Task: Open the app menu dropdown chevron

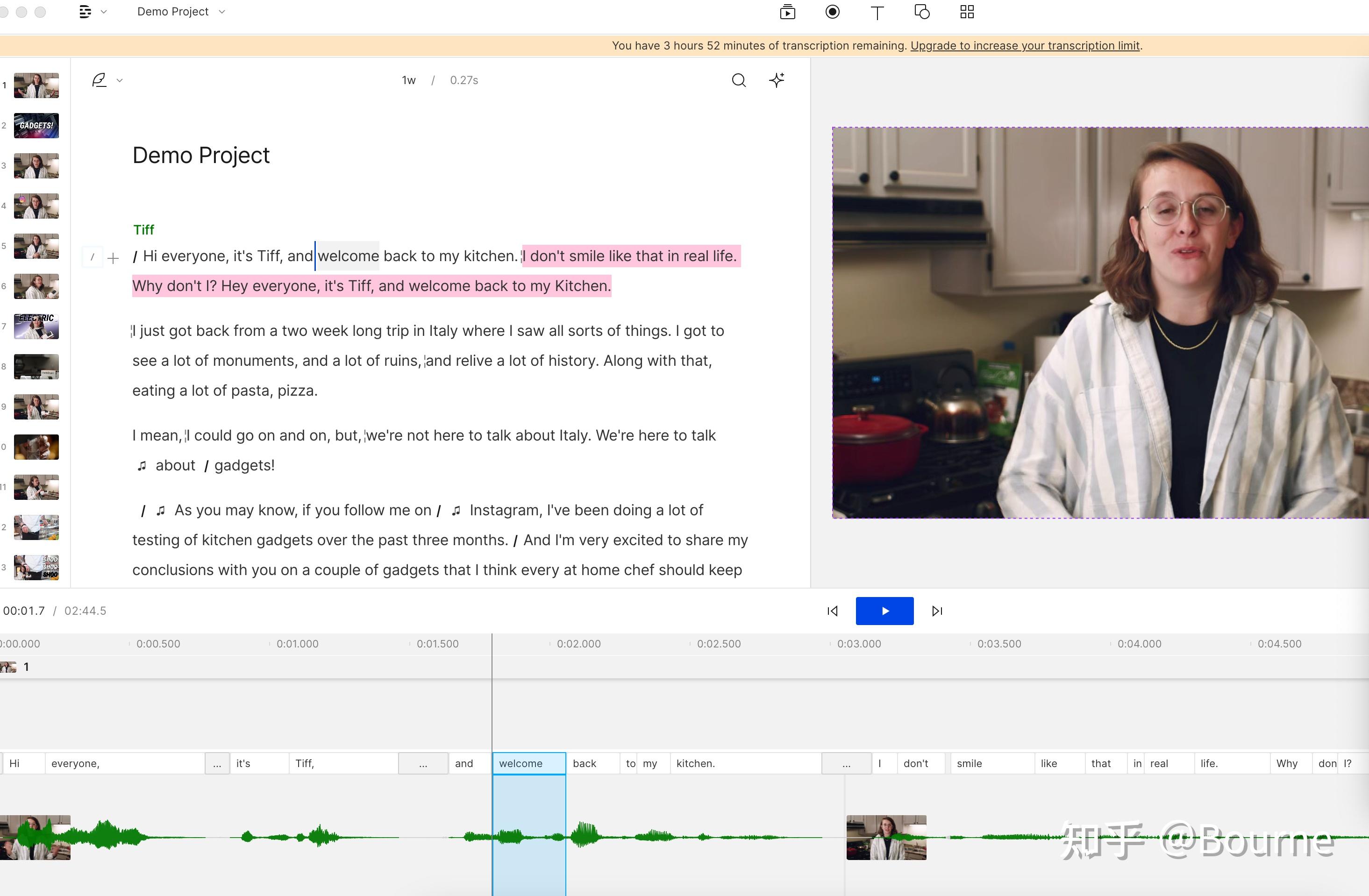Action: point(104,12)
